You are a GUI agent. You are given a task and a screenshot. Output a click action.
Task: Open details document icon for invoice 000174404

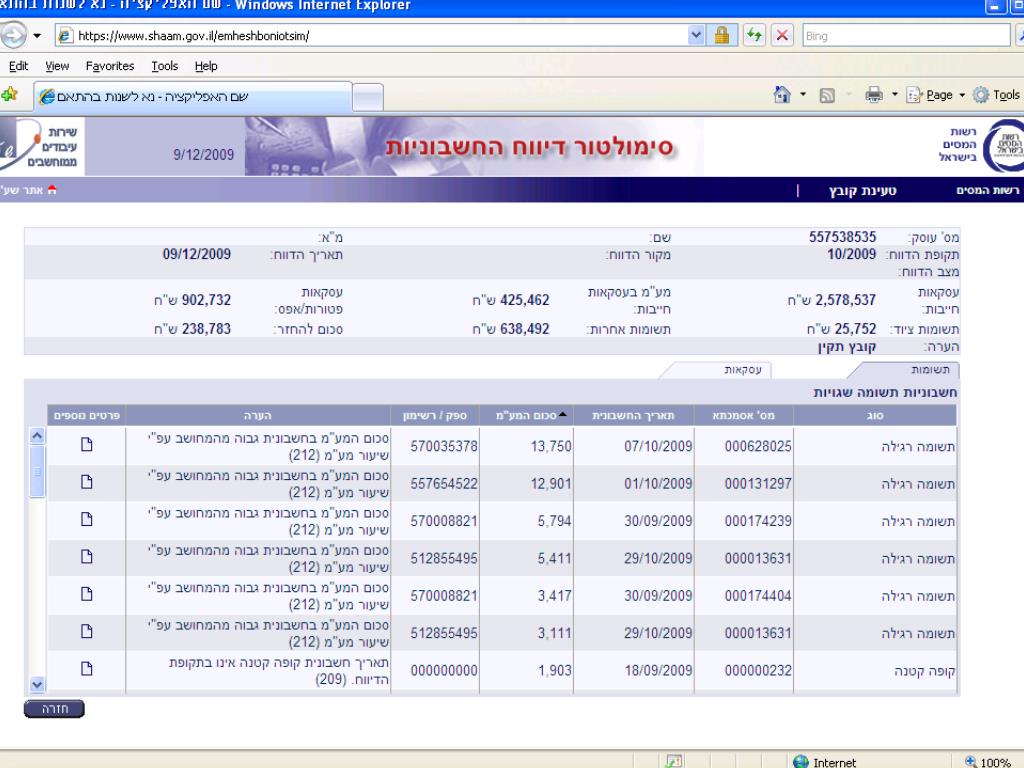pos(86,594)
